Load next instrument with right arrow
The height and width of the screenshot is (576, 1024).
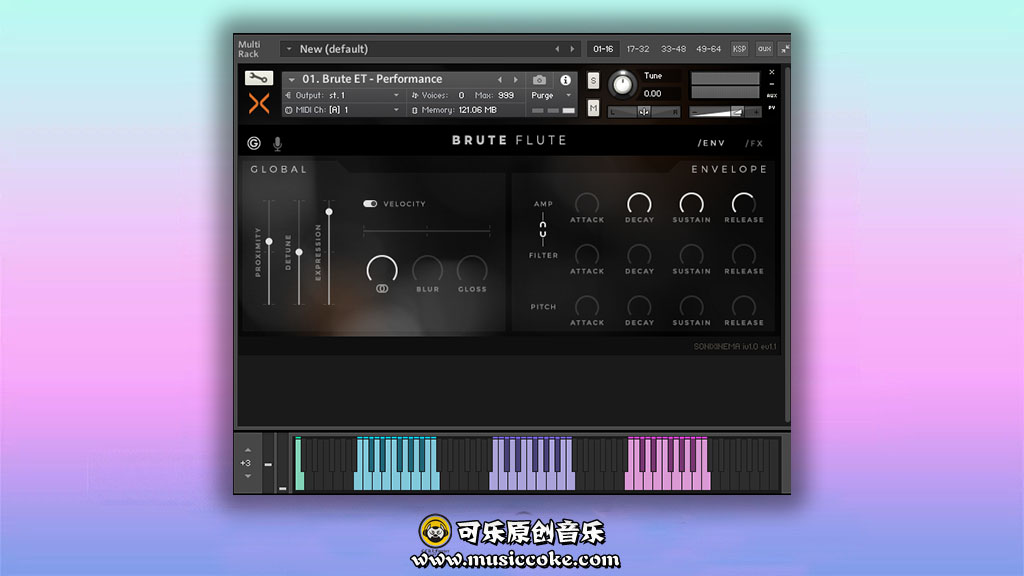pyautogui.click(x=515, y=80)
